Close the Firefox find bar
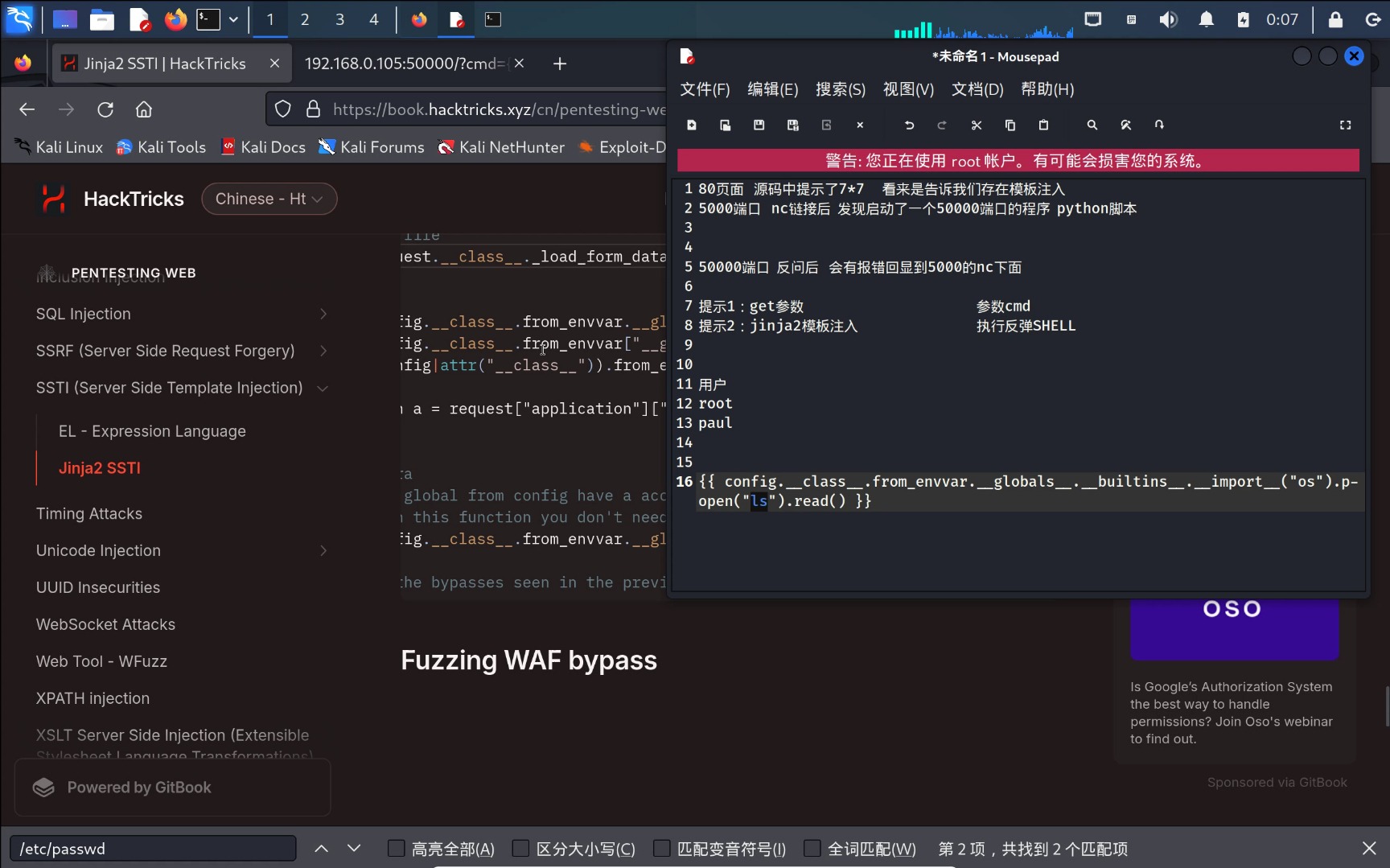The image size is (1390, 868). [1369, 849]
